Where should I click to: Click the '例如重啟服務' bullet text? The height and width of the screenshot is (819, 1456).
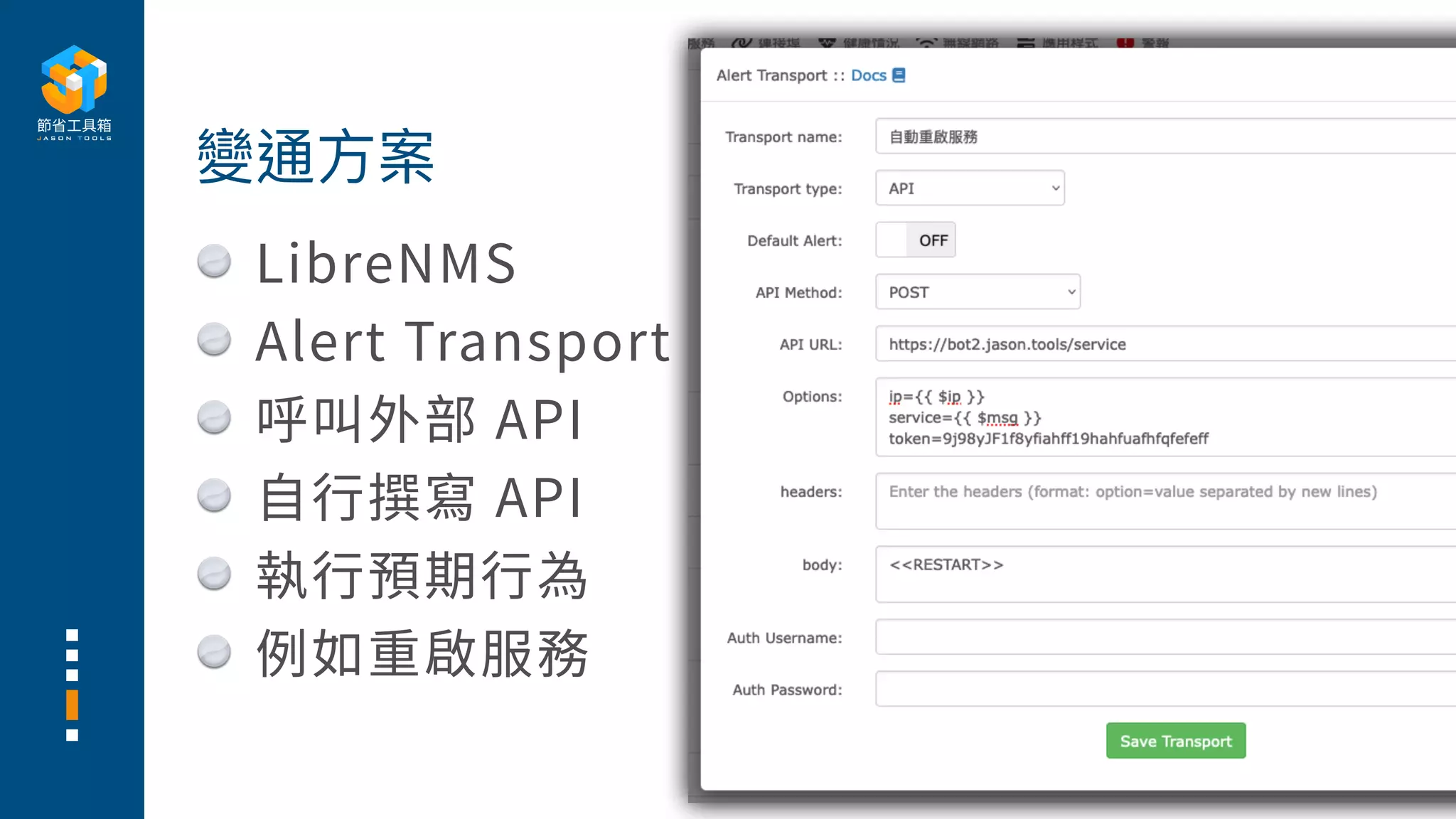click(422, 653)
